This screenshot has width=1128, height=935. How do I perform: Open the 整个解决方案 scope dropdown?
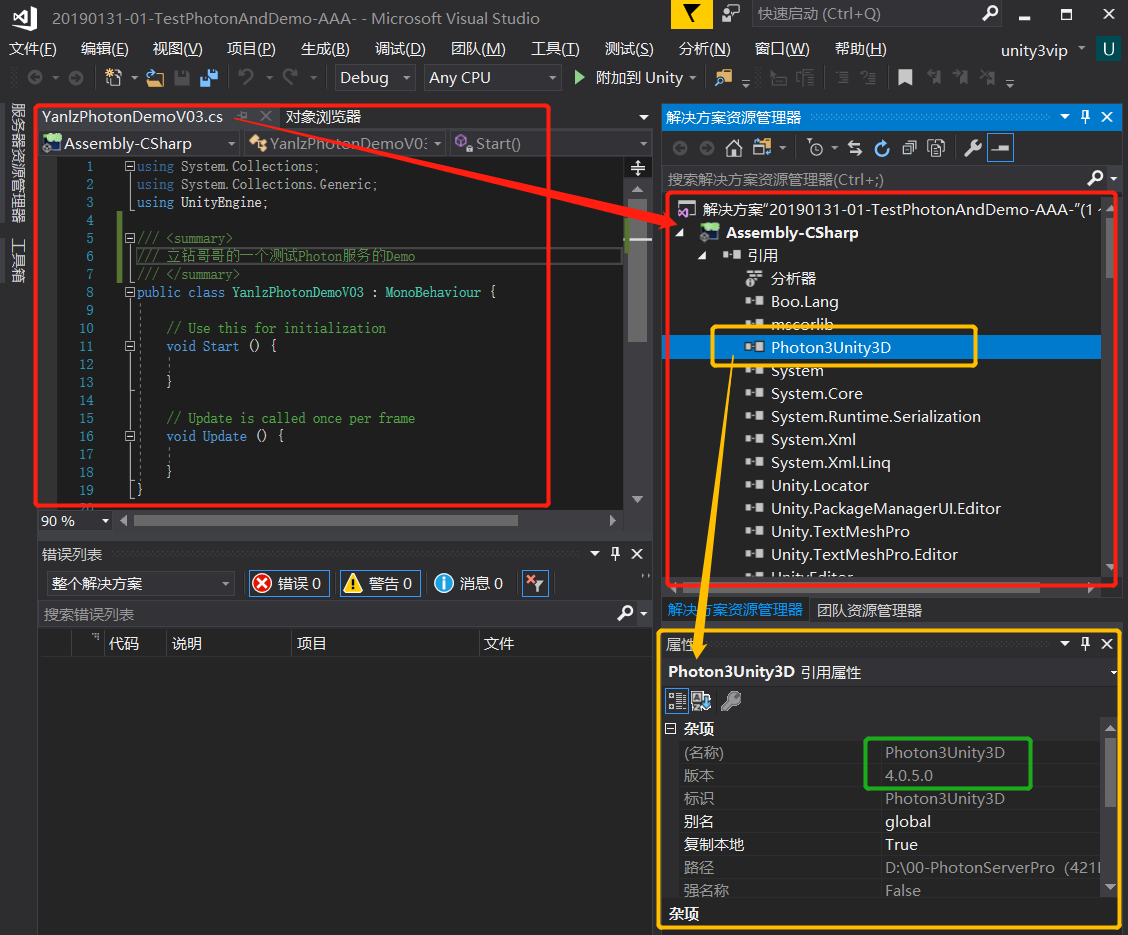(141, 583)
